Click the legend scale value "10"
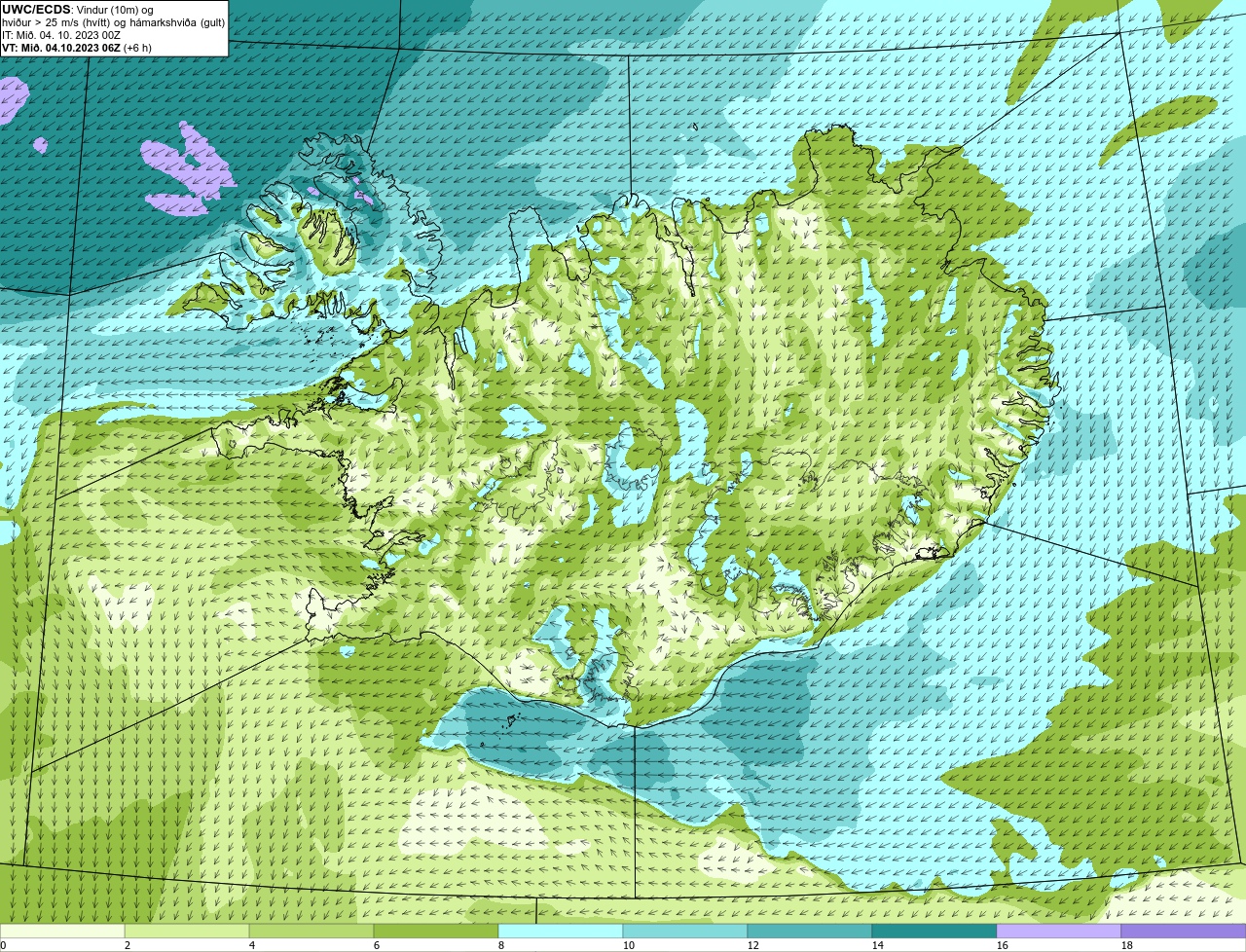The image size is (1246, 952). [629, 945]
